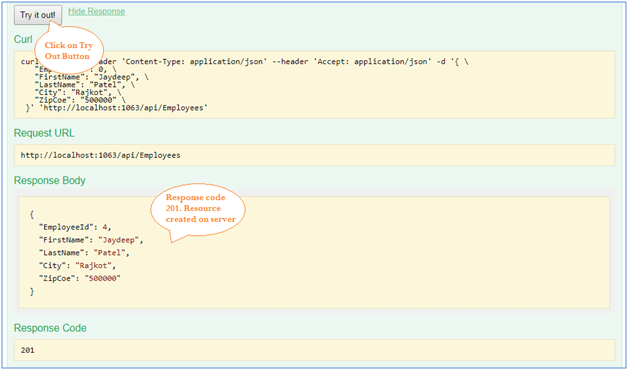Click the curl command's first line with Content-Type header
This screenshot has width=629, height=370.
pyautogui.click(x=245, y=62)
